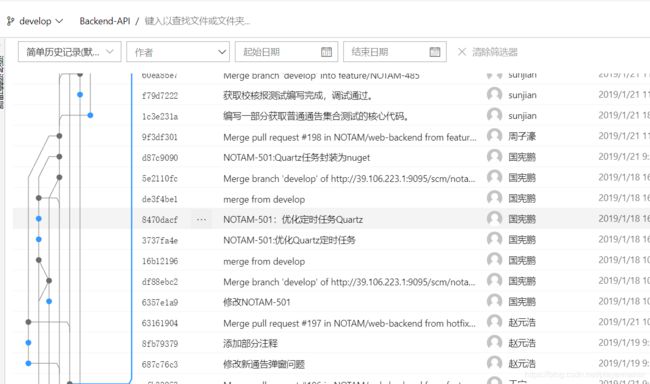Open commit hash 3737fa4e

click(x=160, y=240)
